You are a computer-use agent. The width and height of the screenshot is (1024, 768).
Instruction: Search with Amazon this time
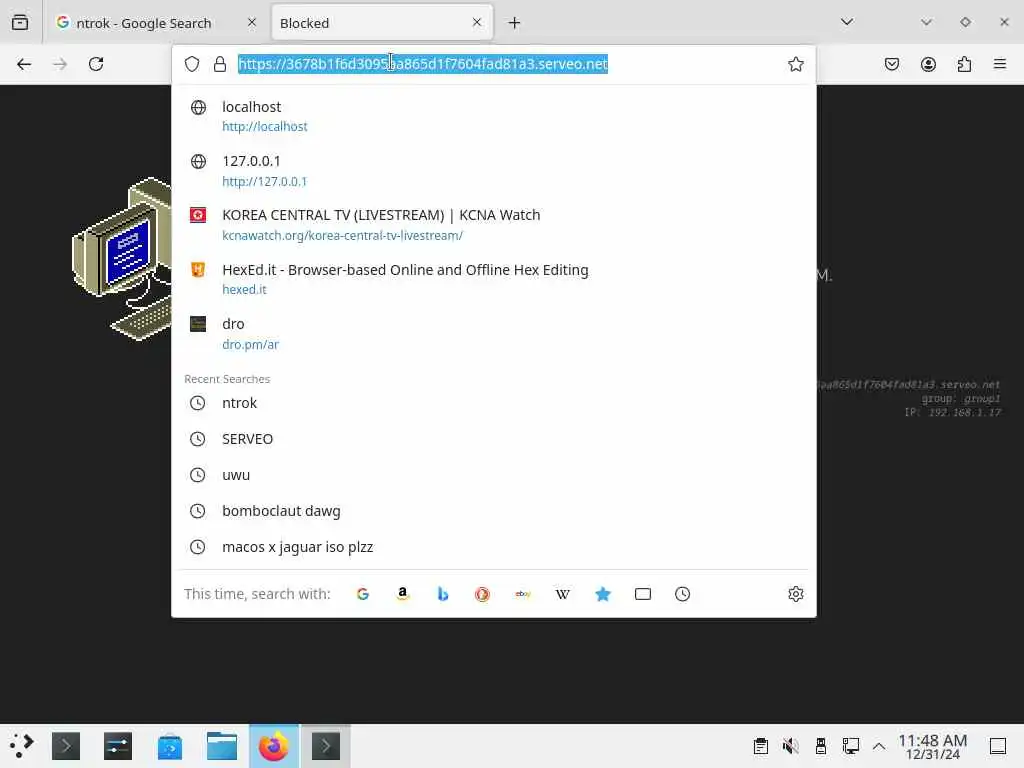click(403, 594)
